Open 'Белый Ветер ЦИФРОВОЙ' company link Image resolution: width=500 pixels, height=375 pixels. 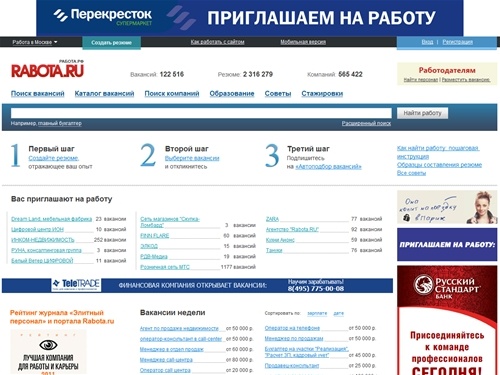click(x=42, y=260)
